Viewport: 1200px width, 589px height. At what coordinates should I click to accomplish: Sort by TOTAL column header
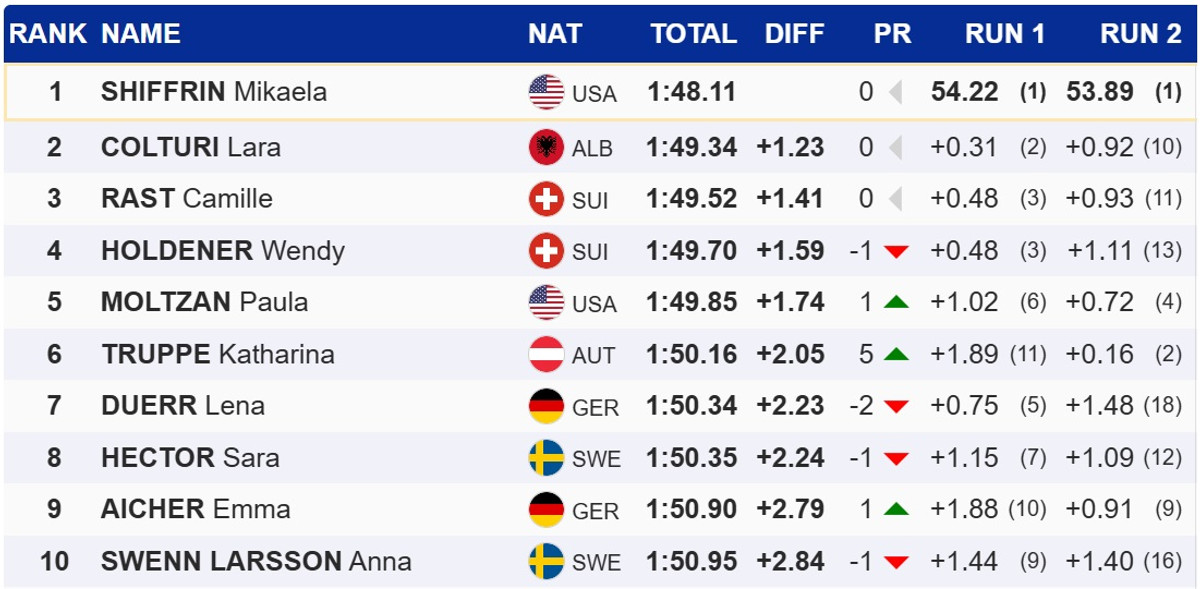(x=693, y=34)
